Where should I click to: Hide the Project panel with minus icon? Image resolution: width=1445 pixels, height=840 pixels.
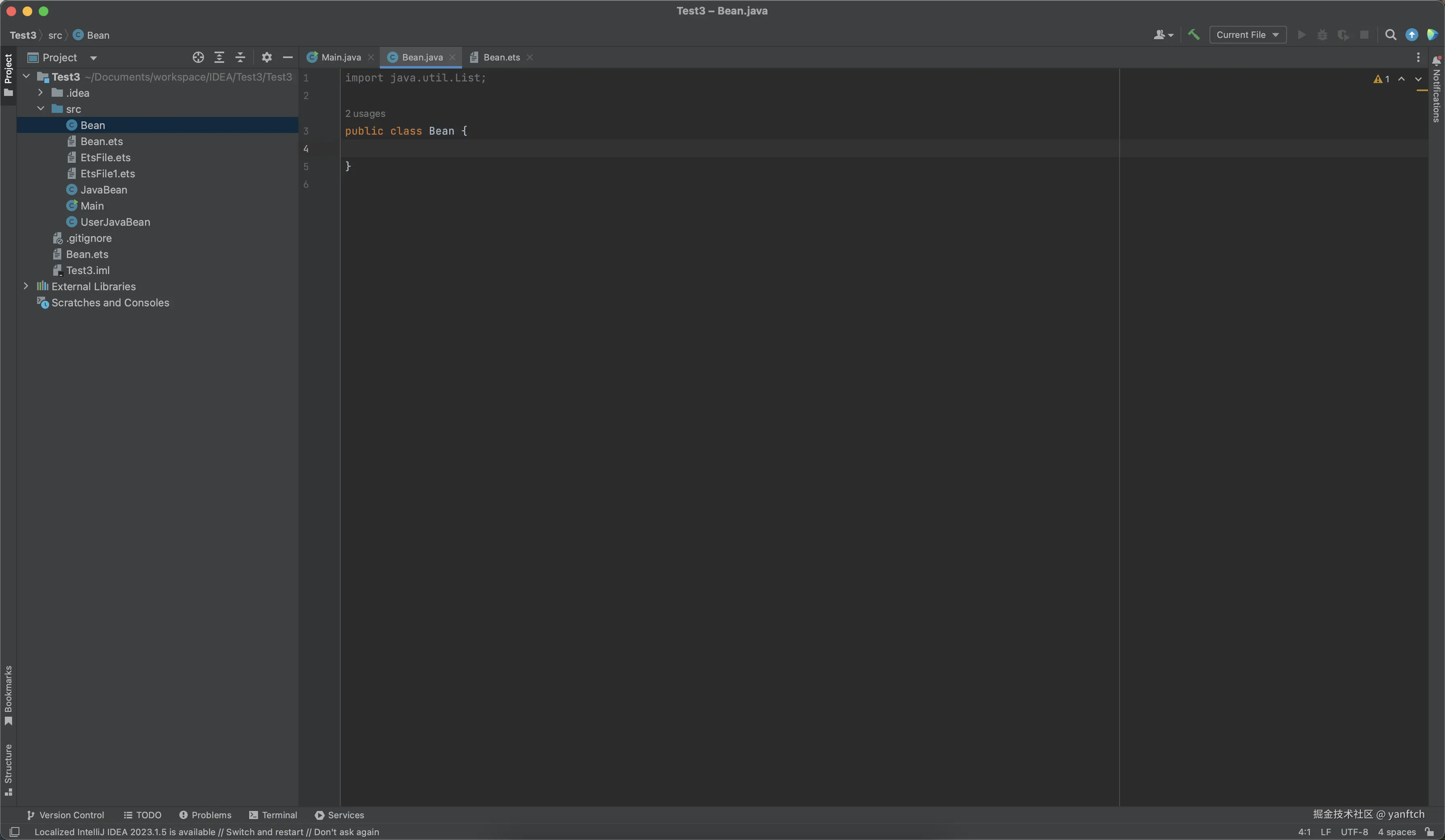tap(288, 57)
